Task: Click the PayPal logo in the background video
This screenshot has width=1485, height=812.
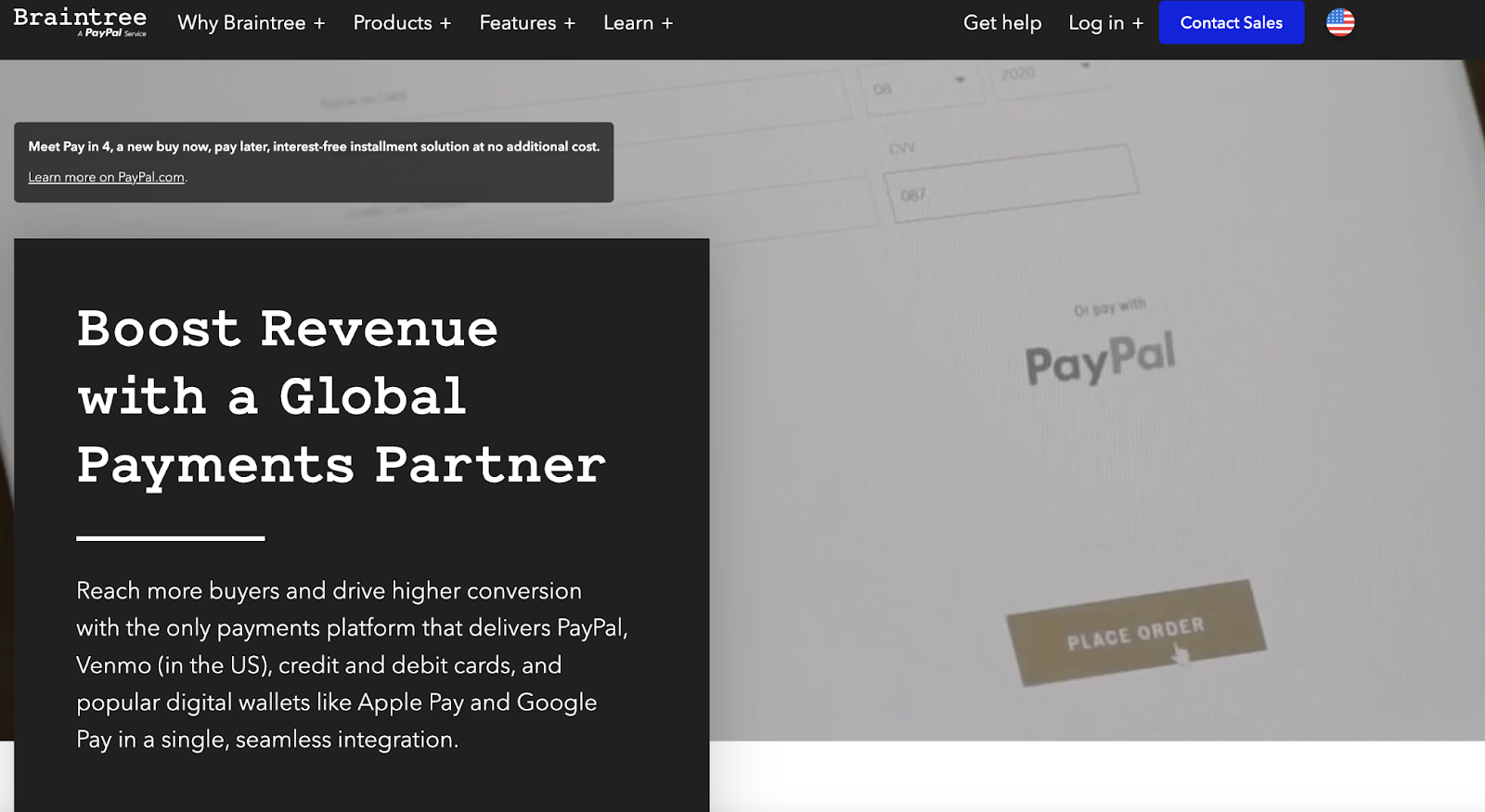Action: [1100, 358]
